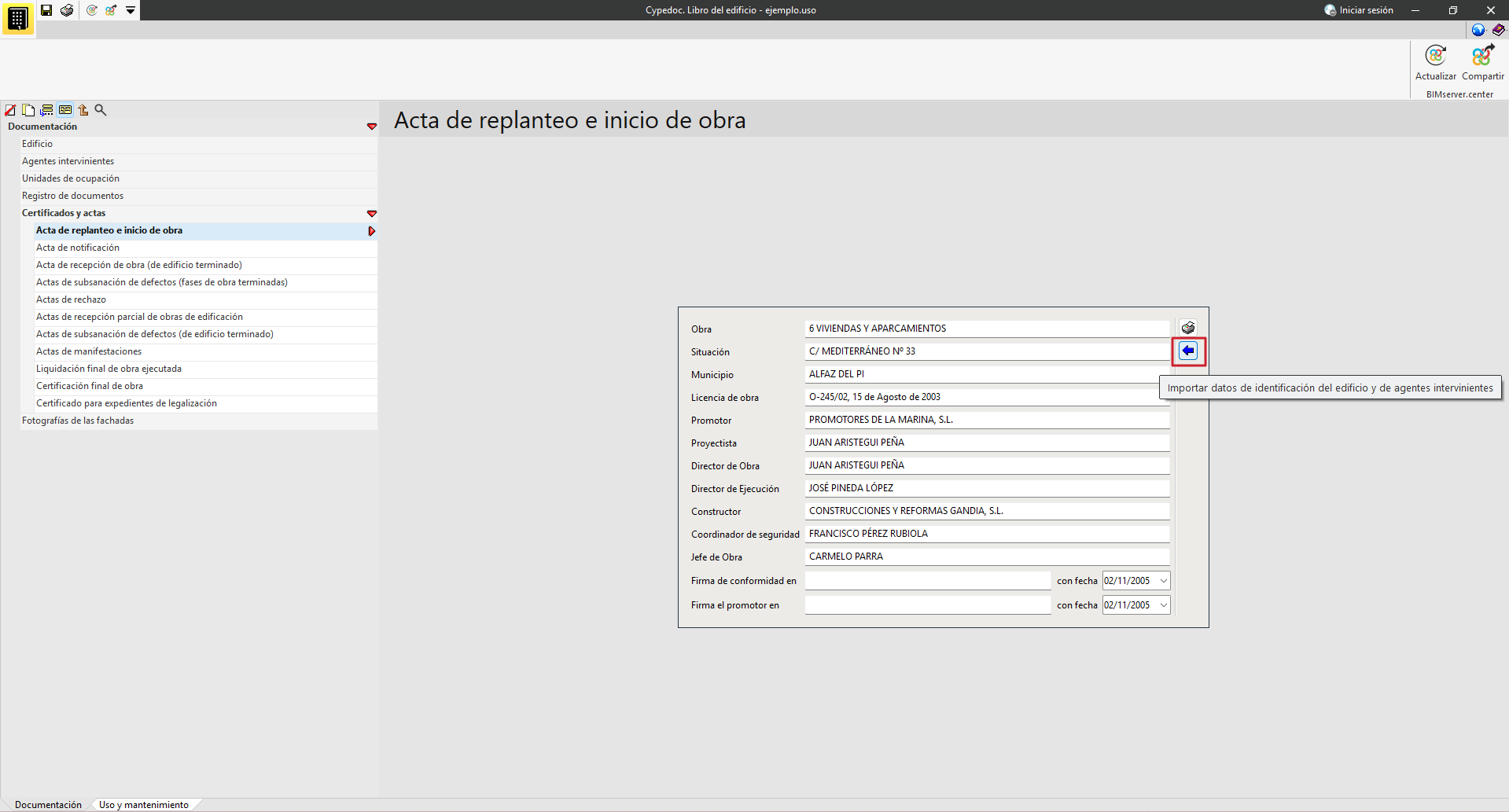
Task: Select Agentes intervinientes tree item
Action: coord(200,161)
